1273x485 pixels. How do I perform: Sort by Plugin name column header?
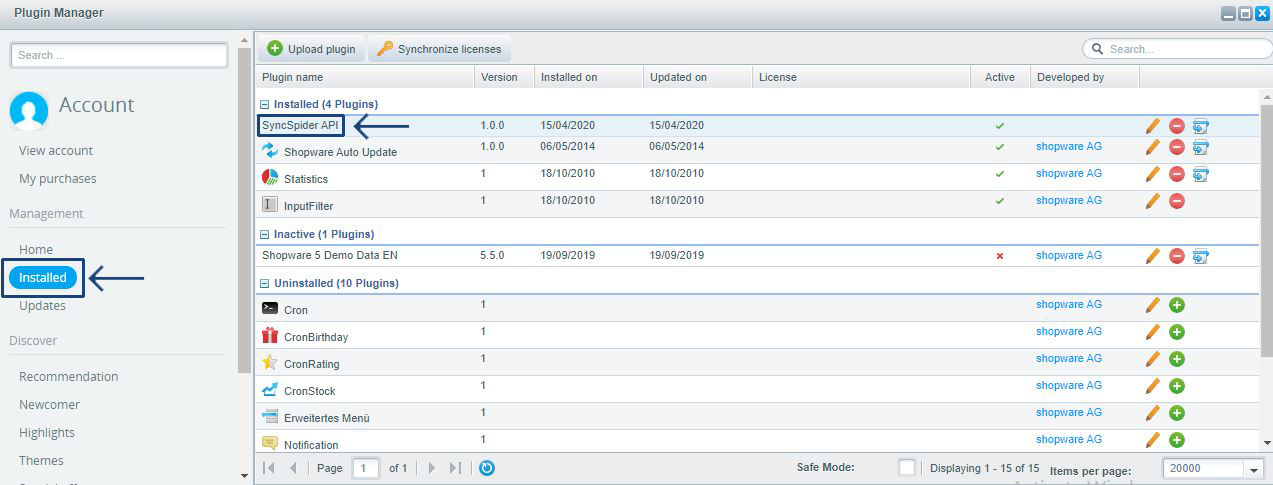coord(364,77)
